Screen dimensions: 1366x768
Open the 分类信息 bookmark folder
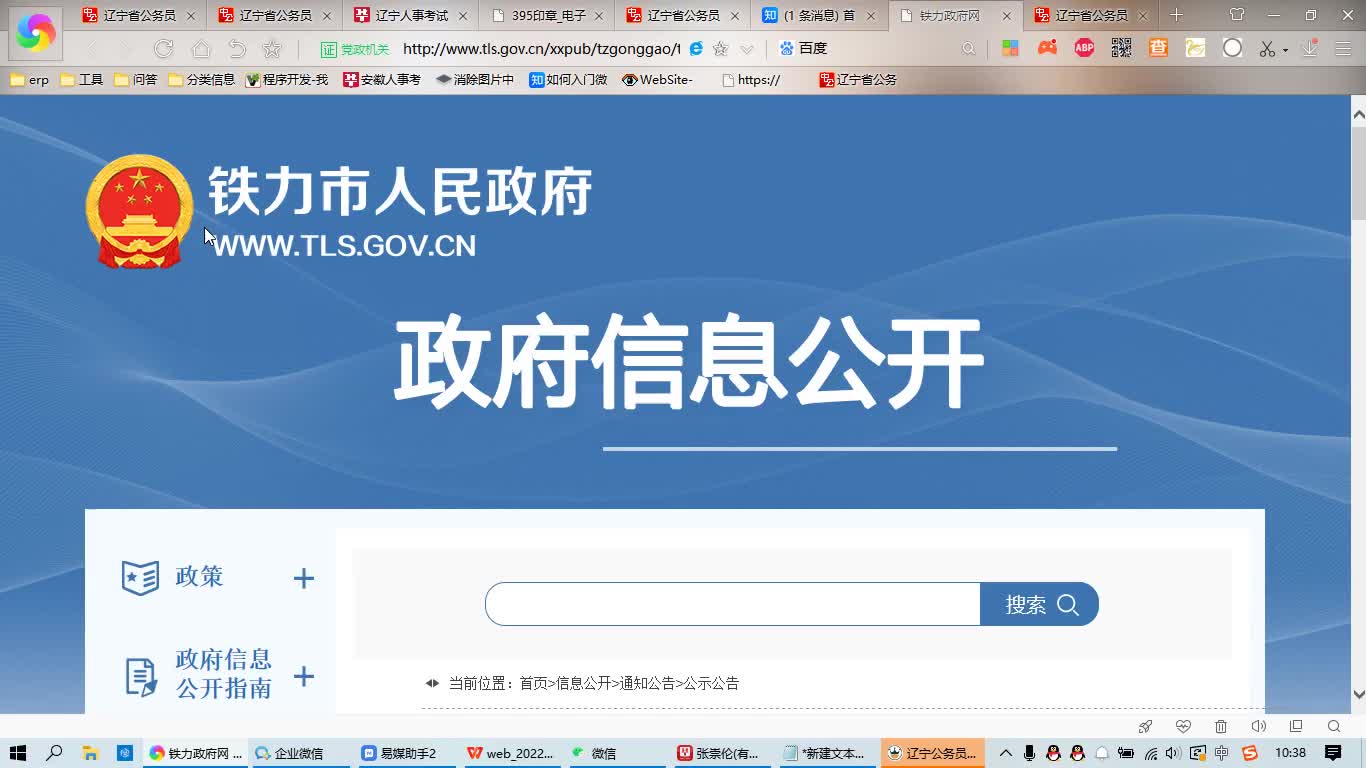tap(201, 80)
